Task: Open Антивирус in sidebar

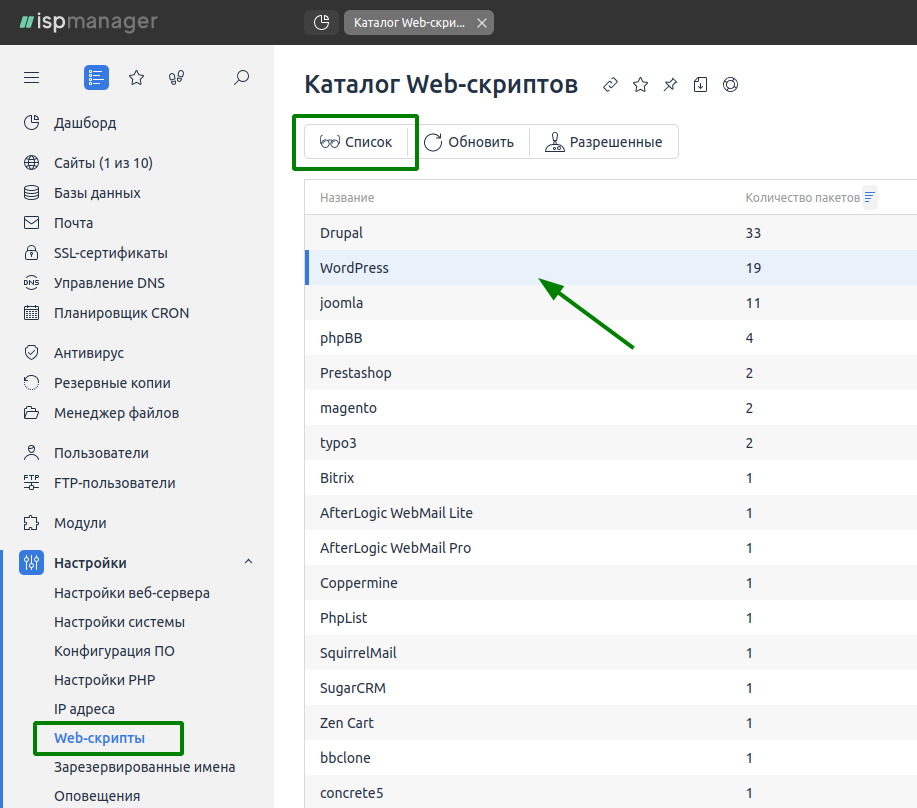Action: click(x=89, y=353)
